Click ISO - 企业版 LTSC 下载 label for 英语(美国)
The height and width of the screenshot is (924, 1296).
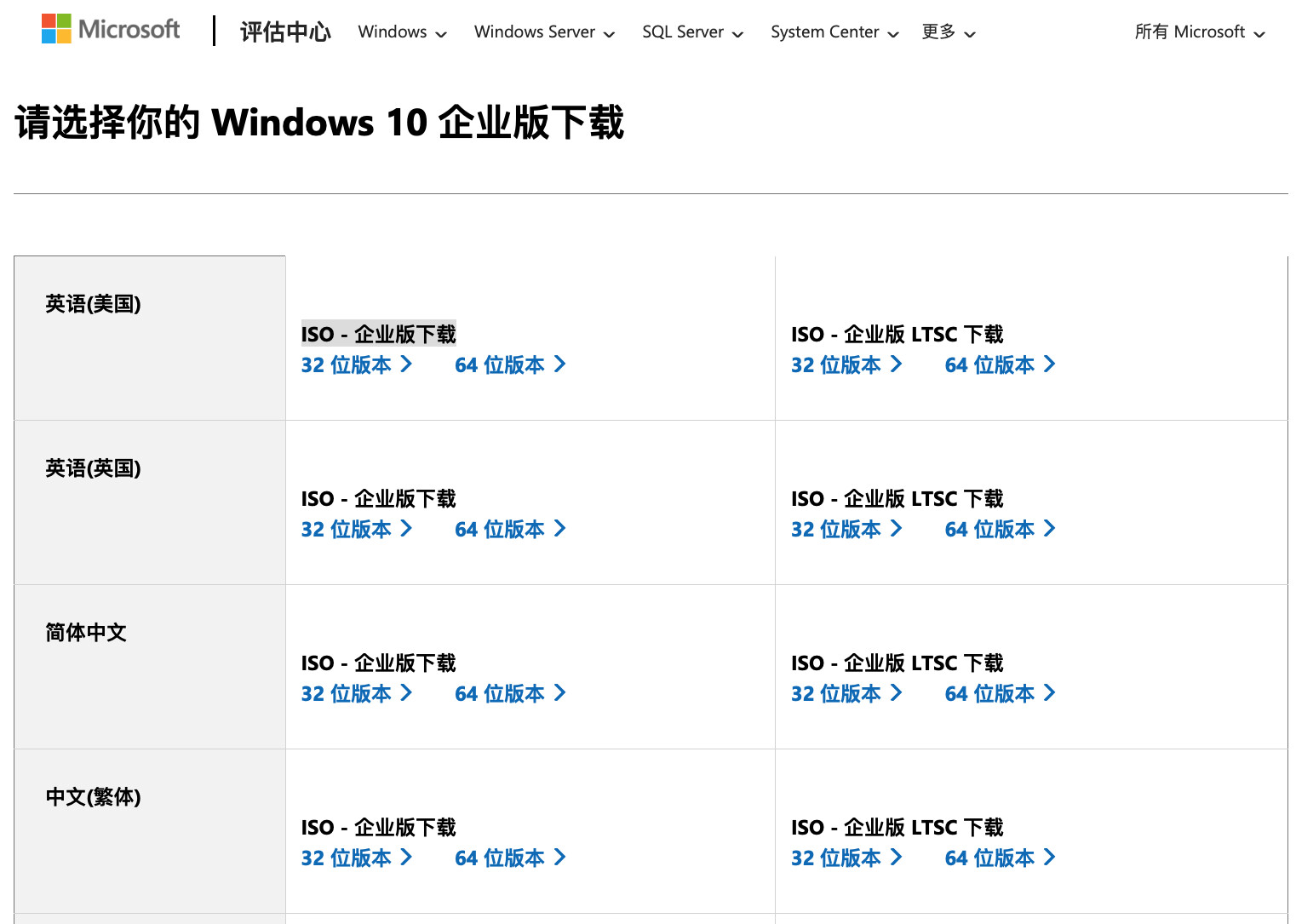897,334
